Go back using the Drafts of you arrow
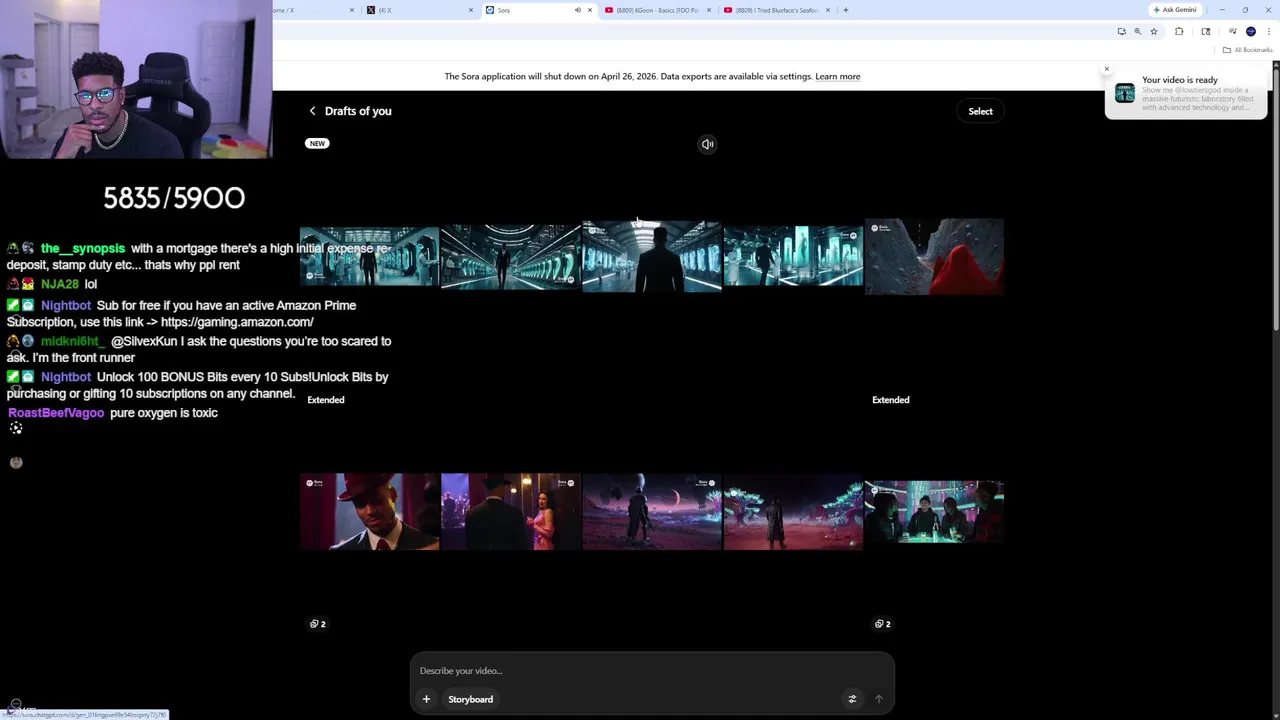This screenshot has height=720, width=1280. pos(312,111)
